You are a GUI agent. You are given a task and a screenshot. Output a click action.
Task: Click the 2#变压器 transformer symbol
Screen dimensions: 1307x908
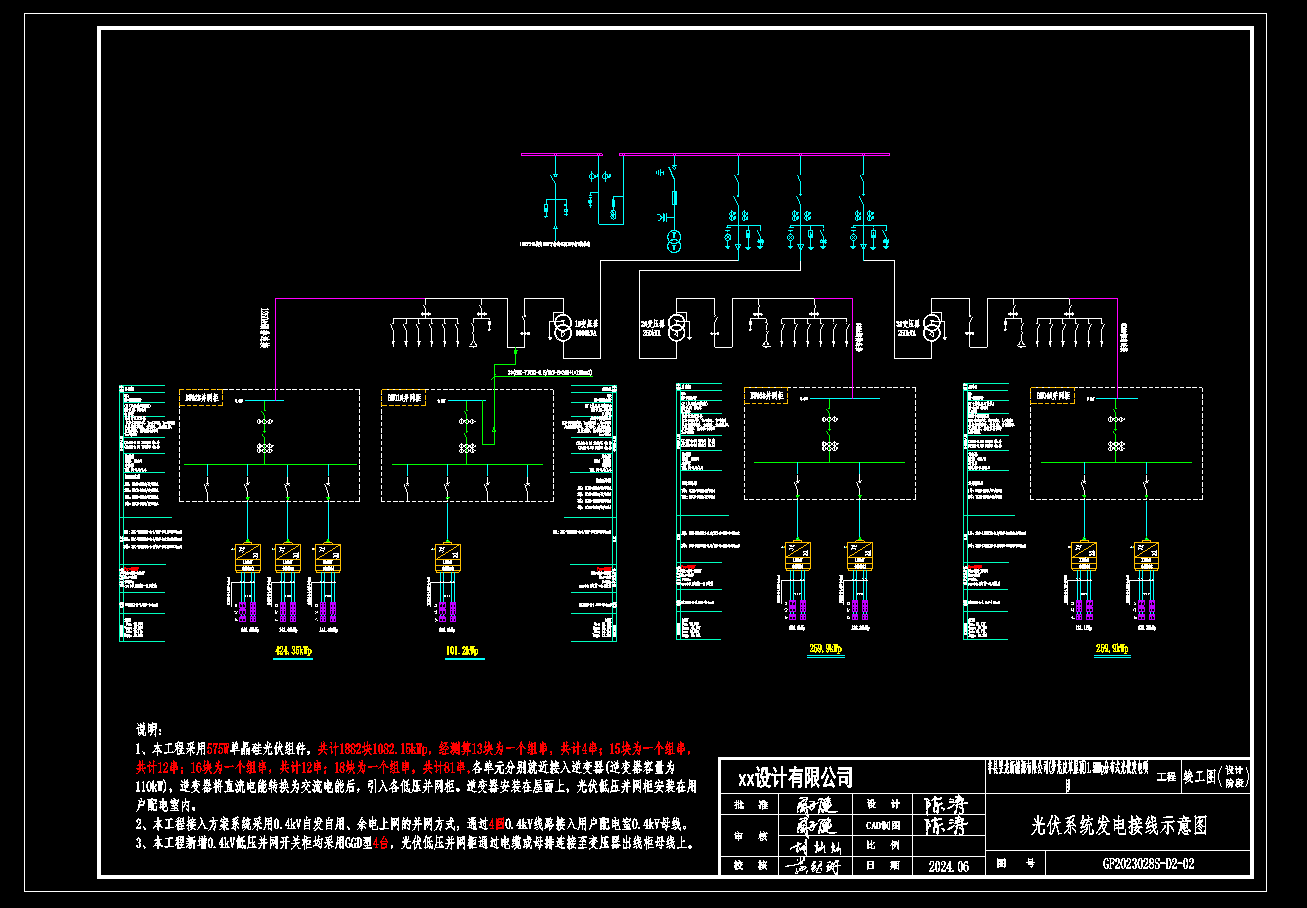[677, 326]
